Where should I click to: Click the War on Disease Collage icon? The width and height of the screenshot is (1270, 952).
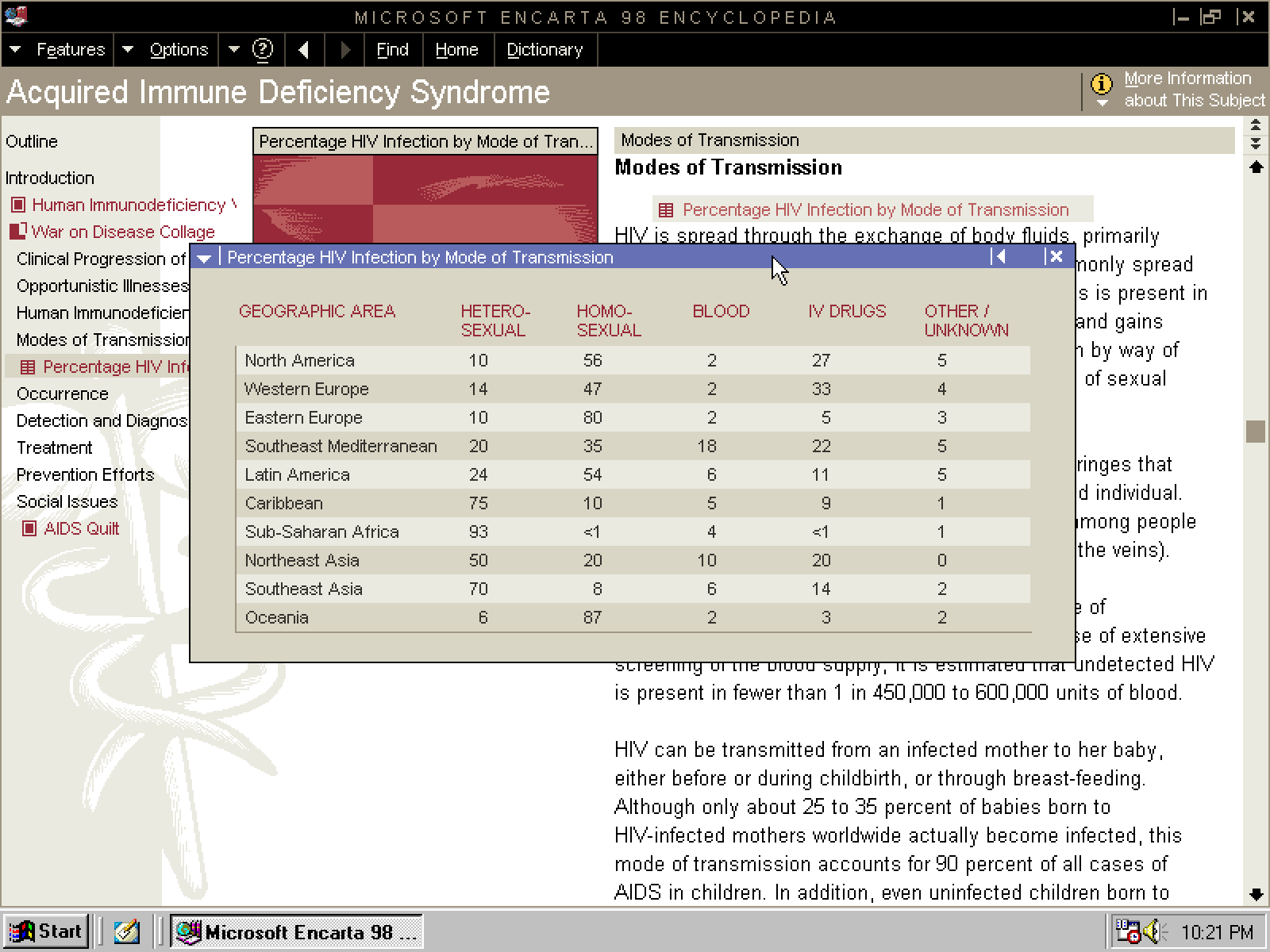(x=17, y=232)
